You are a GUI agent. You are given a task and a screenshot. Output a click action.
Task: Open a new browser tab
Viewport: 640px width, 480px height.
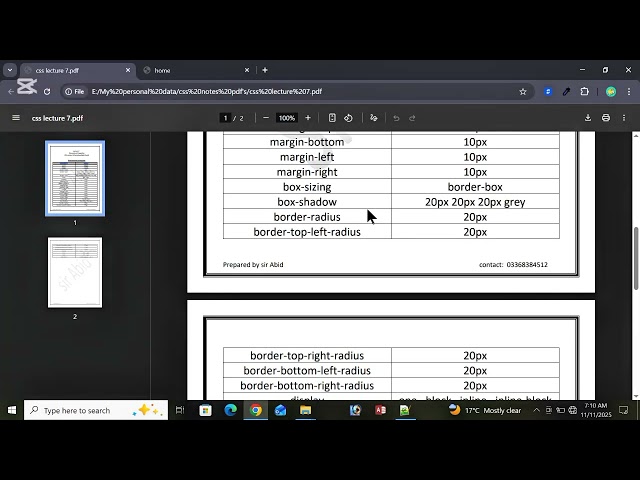265,70
